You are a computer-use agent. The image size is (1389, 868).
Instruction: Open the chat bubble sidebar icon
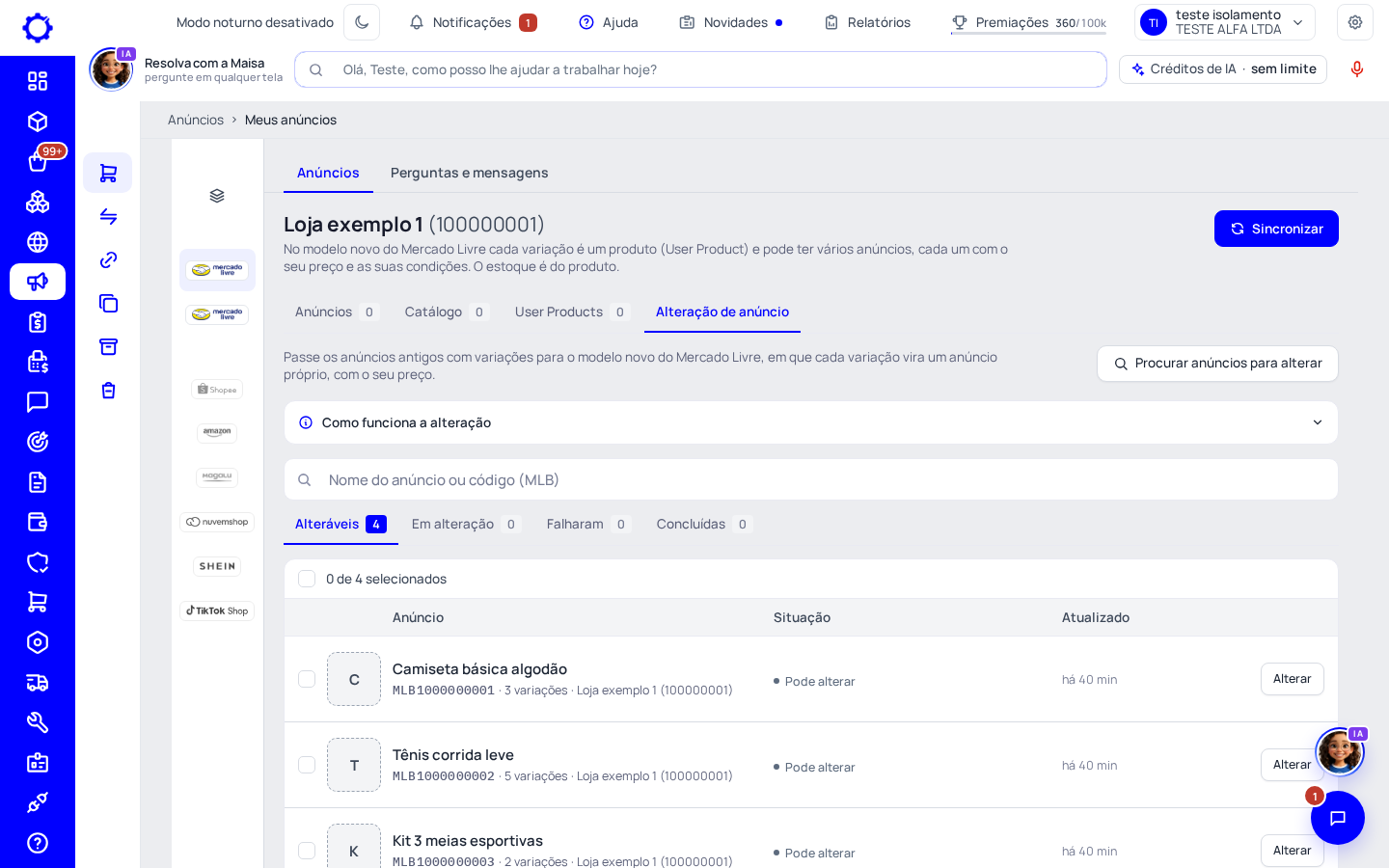click(38, 402)
